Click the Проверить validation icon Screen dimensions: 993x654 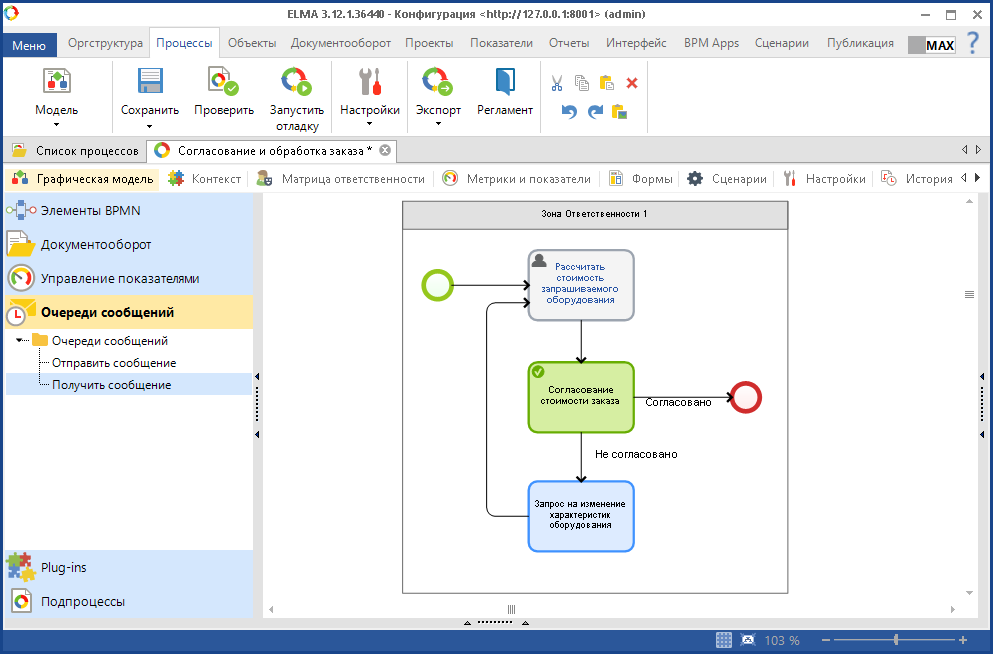point(224,81)
